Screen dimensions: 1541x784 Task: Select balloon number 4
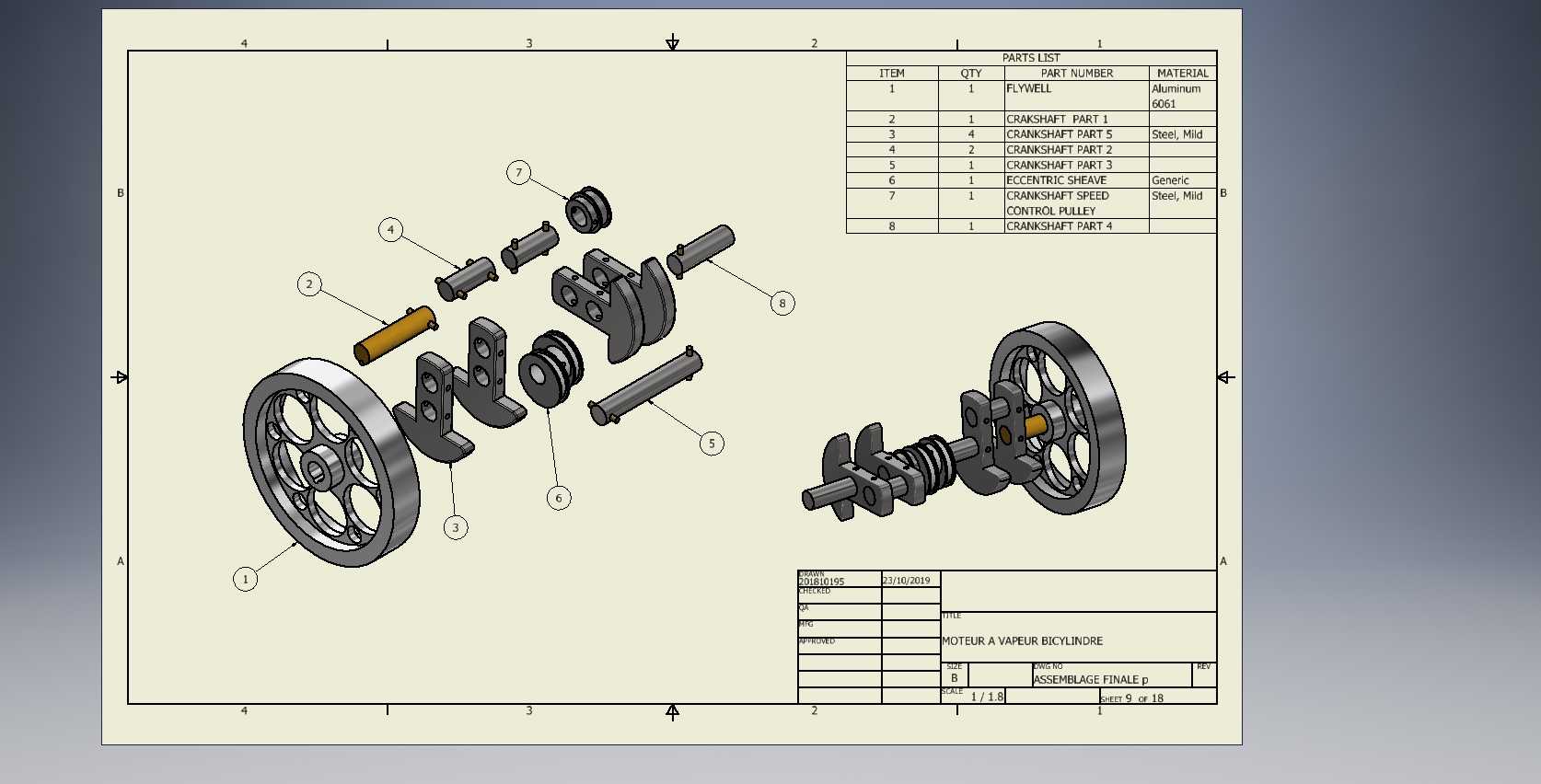click(390, 229)
